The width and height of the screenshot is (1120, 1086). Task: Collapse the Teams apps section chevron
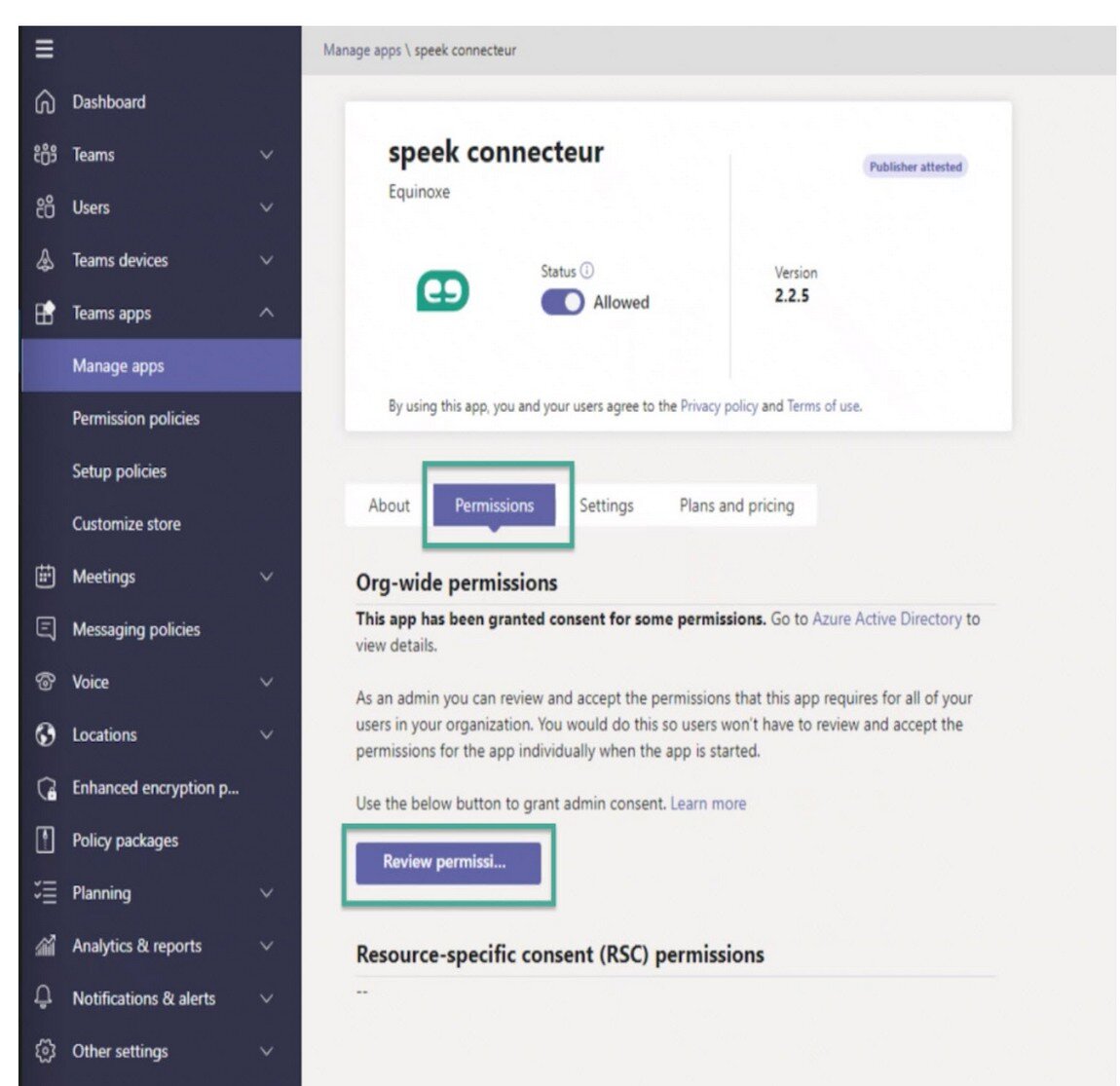pyautogui.click(x=267, y=313)
